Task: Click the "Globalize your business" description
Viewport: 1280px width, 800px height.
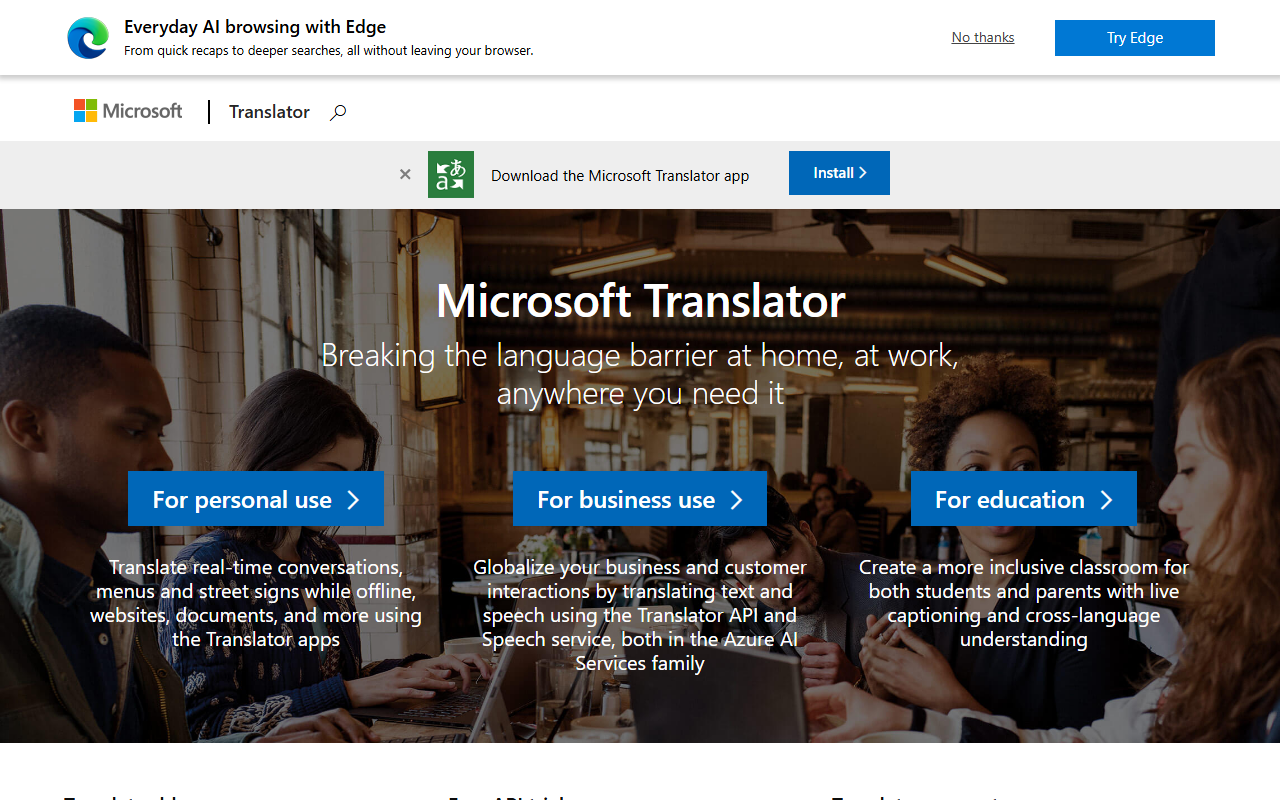Action: 640,615
